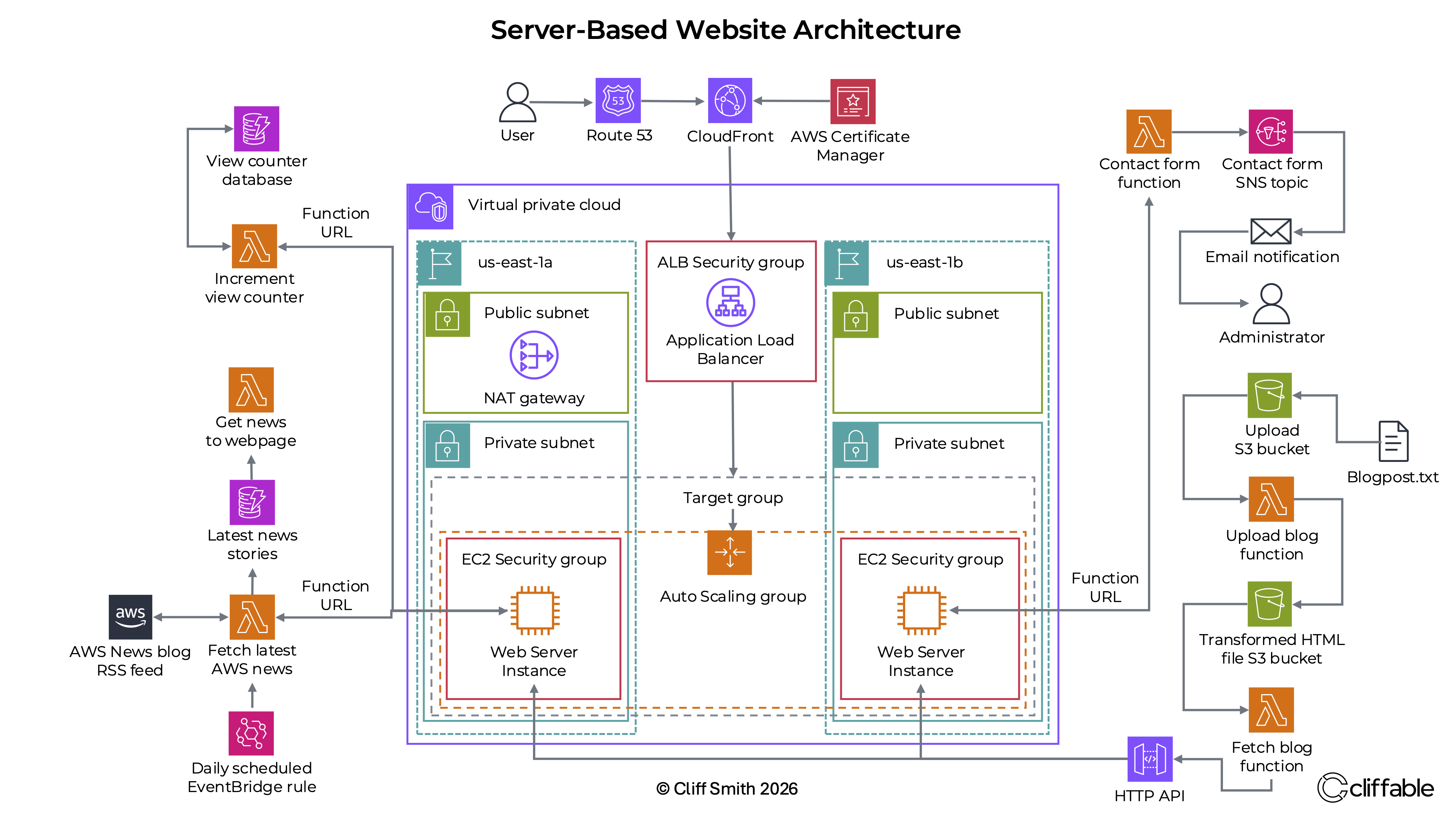Select the © Cliff Smith 2026 text

727,788
